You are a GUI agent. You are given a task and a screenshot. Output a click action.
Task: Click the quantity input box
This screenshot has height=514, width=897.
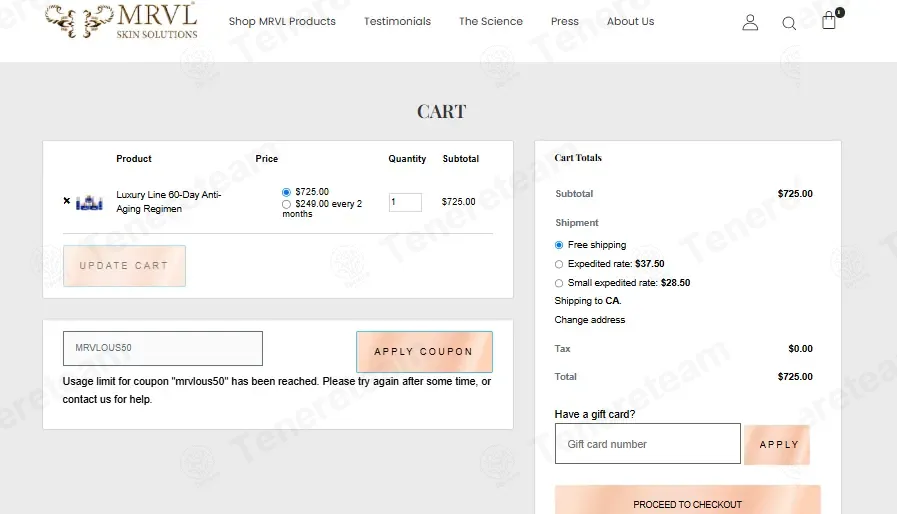(405, 202)
